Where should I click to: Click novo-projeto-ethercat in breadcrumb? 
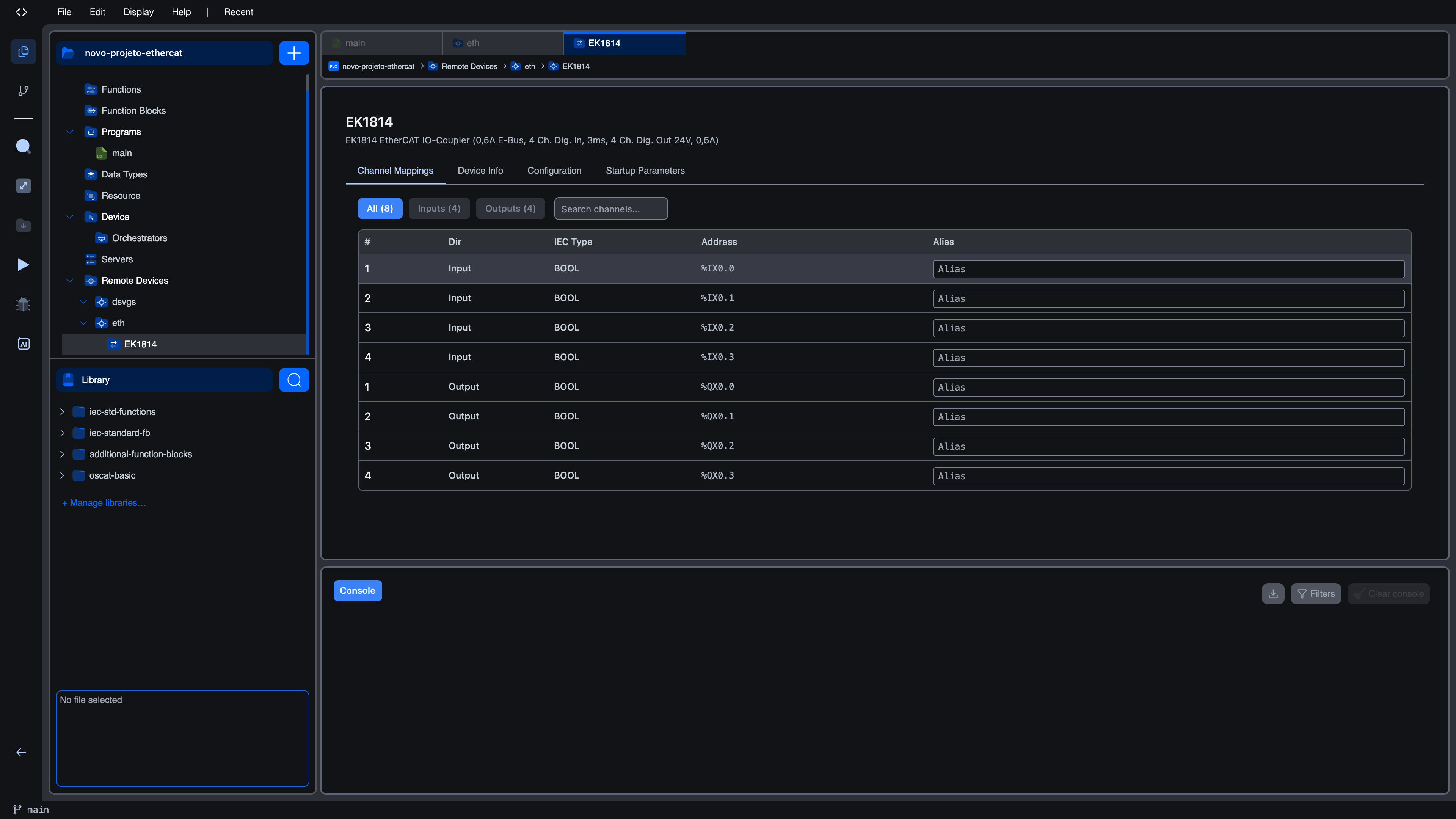click(378, 66)
